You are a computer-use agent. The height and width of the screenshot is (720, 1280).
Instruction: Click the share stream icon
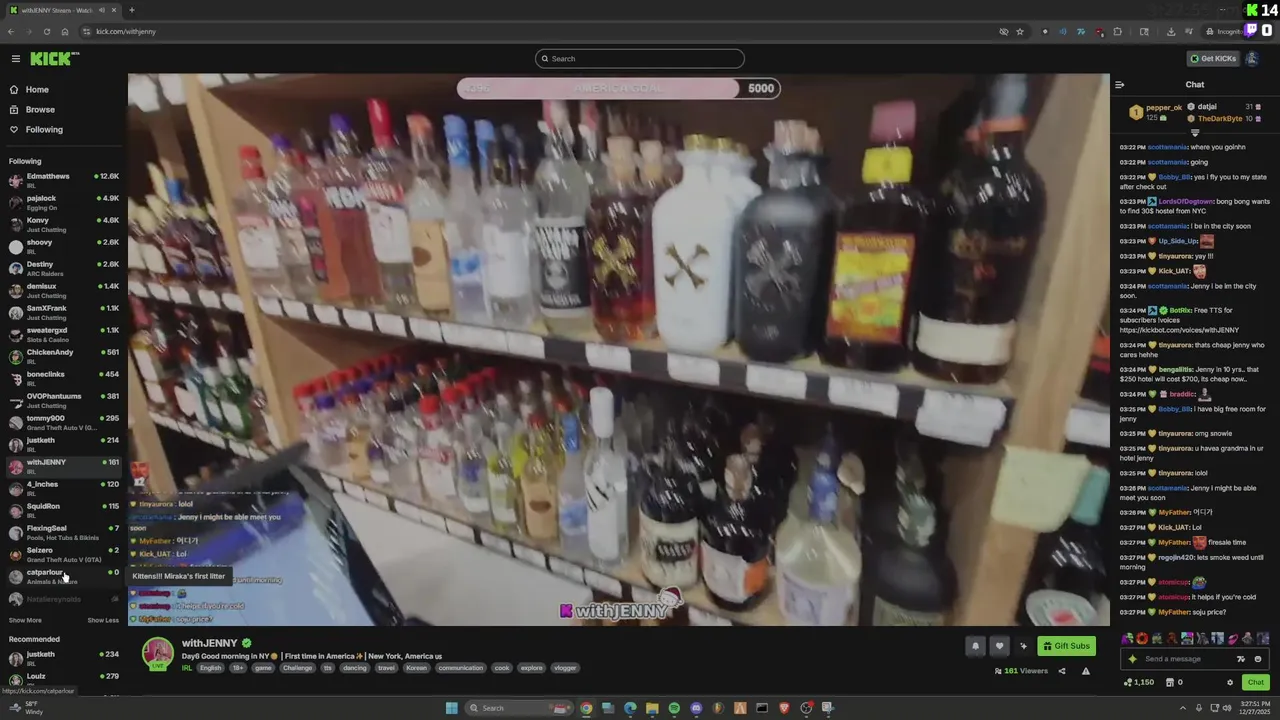point(1062,671)
